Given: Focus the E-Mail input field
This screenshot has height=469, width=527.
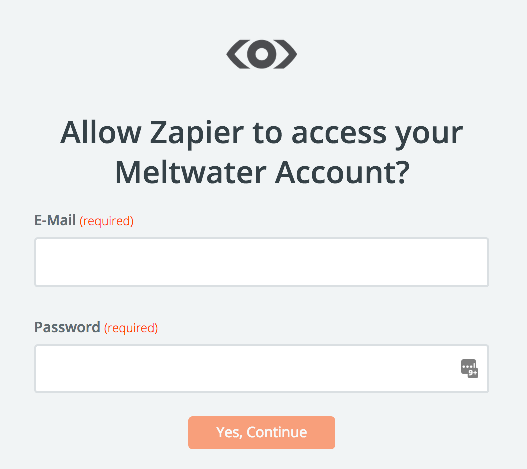Looking at the screenshot, I should (x=261, y=262).
